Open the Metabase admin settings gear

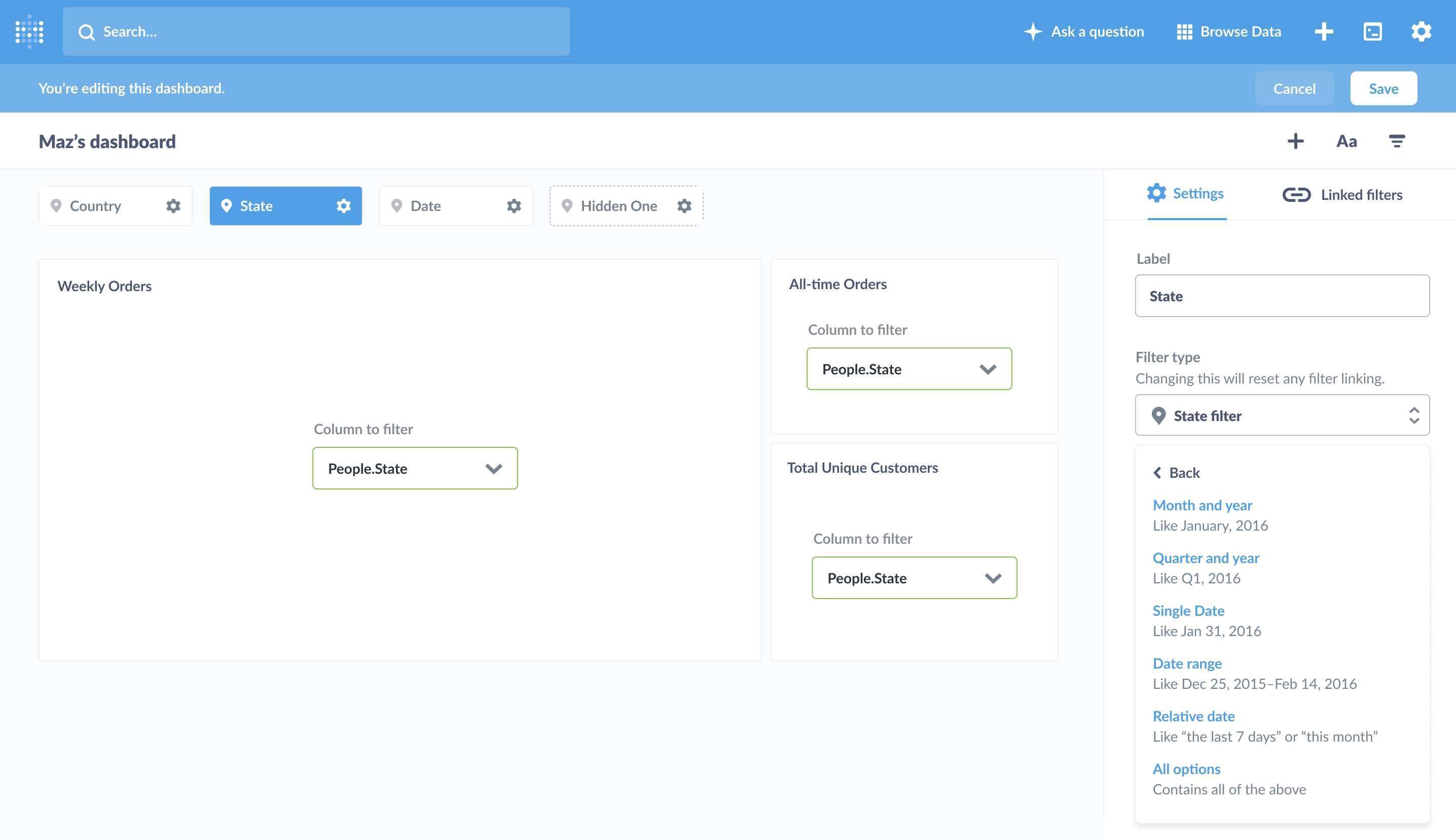(1421, 31)
